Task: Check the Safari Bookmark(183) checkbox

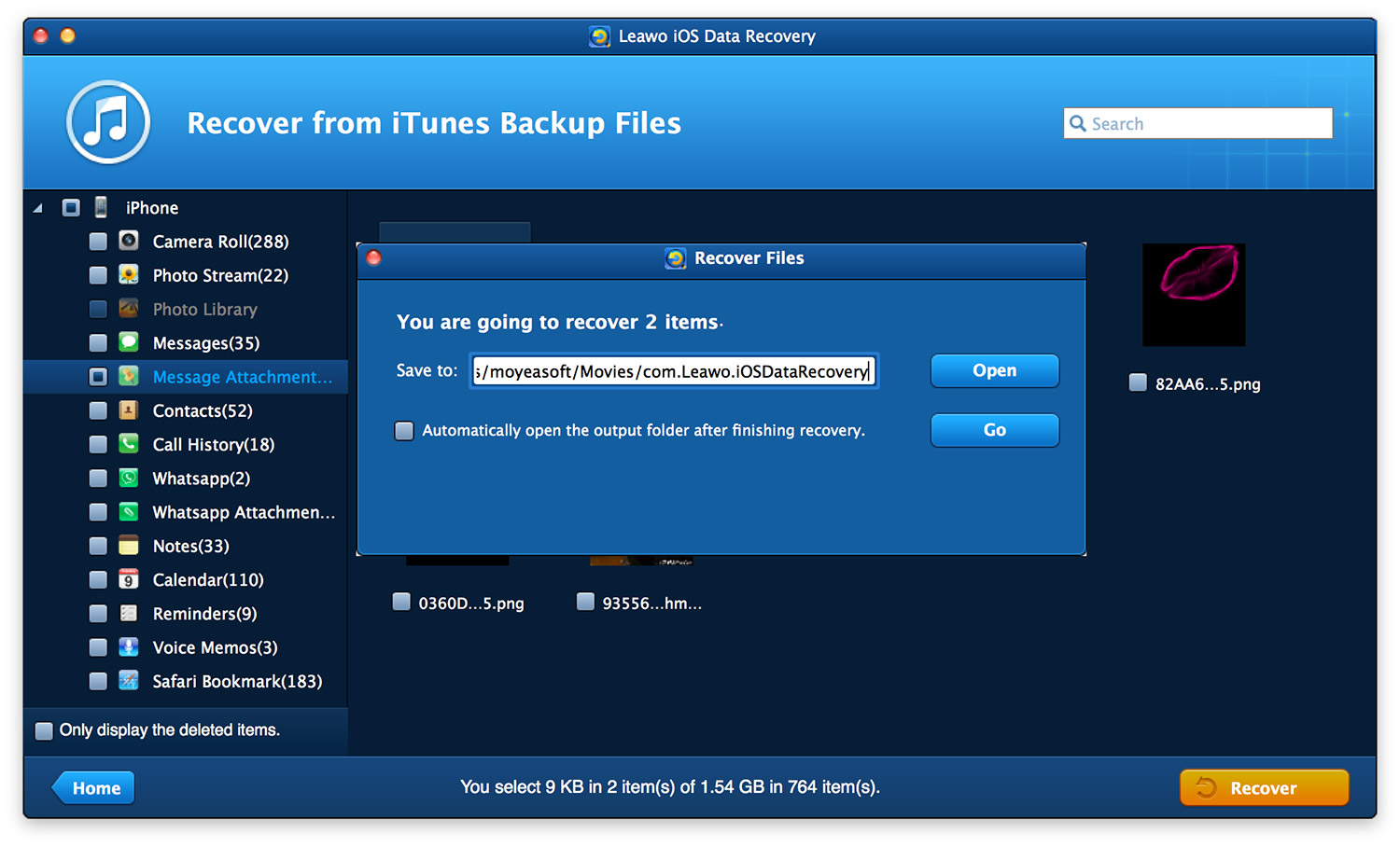Action: 98,680
